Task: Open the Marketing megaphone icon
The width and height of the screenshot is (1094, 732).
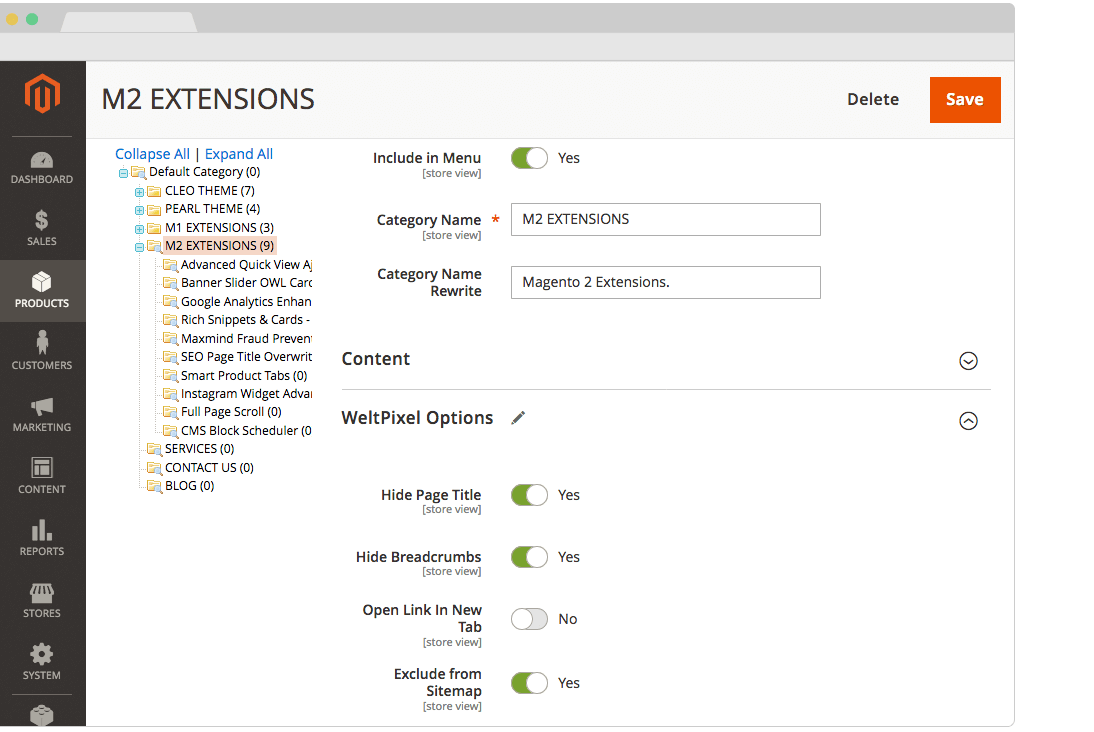Action: click(x=42, y=407)
